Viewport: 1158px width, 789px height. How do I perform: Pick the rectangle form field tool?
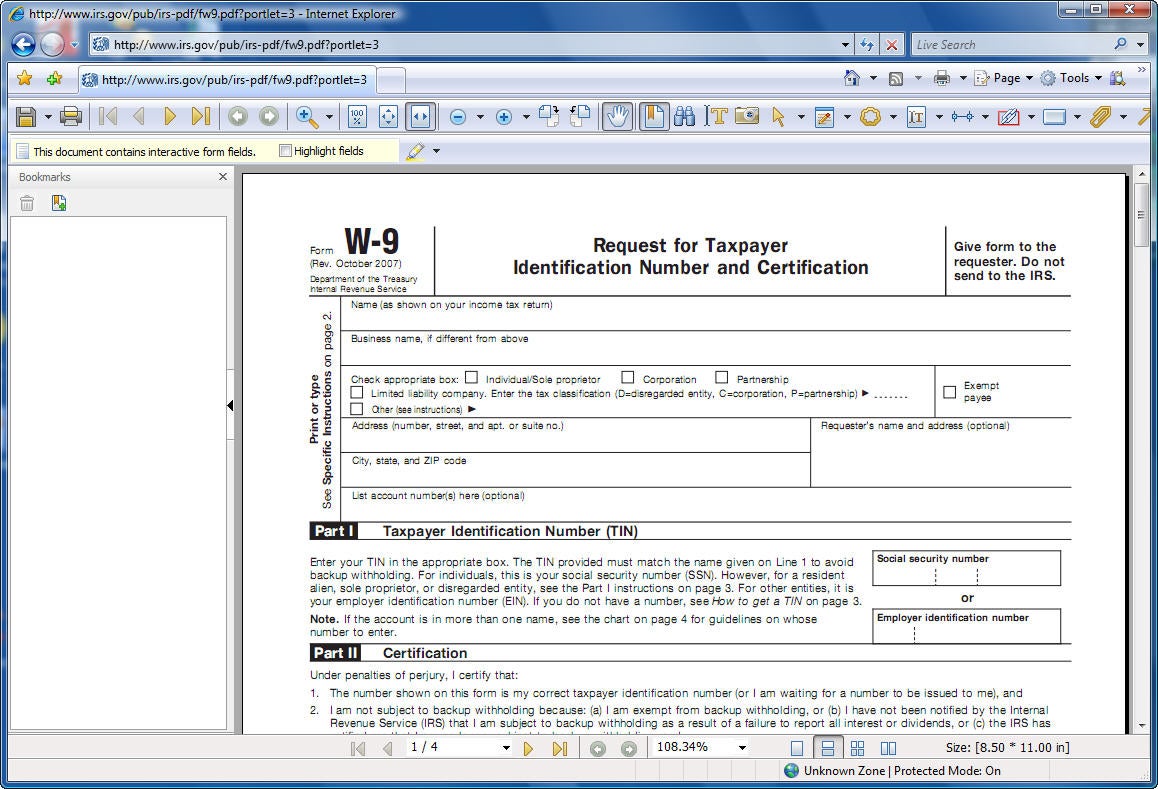point(1054,117)
